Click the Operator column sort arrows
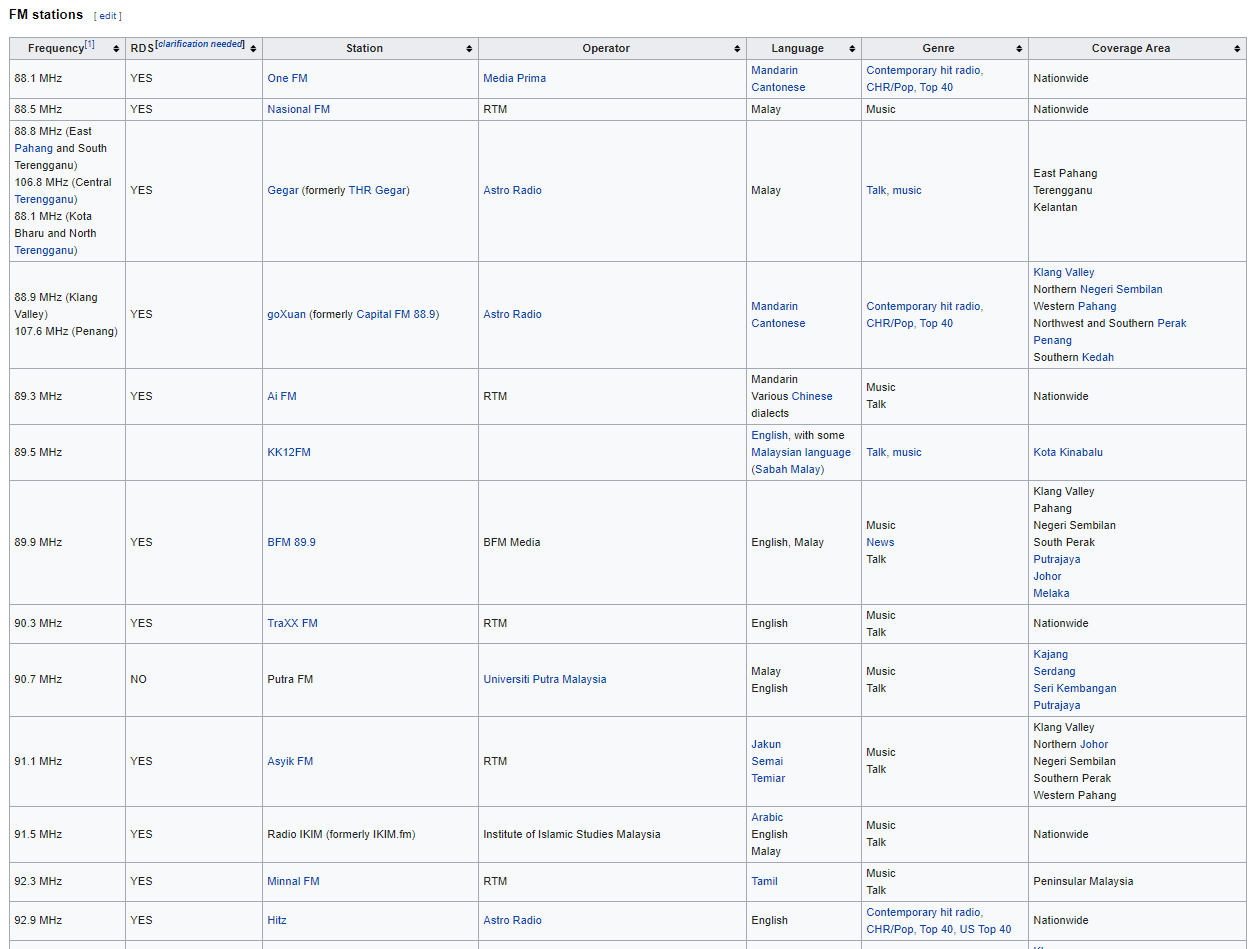This screenshot has height=949, width=1254. (737, 49)
